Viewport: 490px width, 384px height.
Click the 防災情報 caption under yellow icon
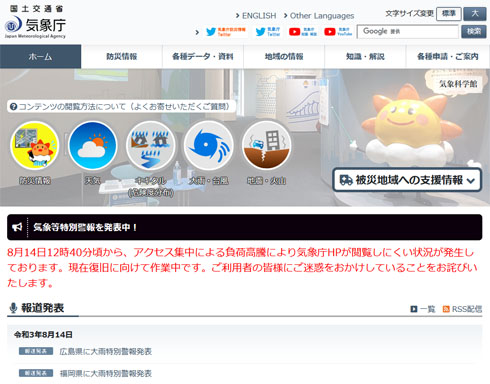pyautogui.click(x=35, y=181)
